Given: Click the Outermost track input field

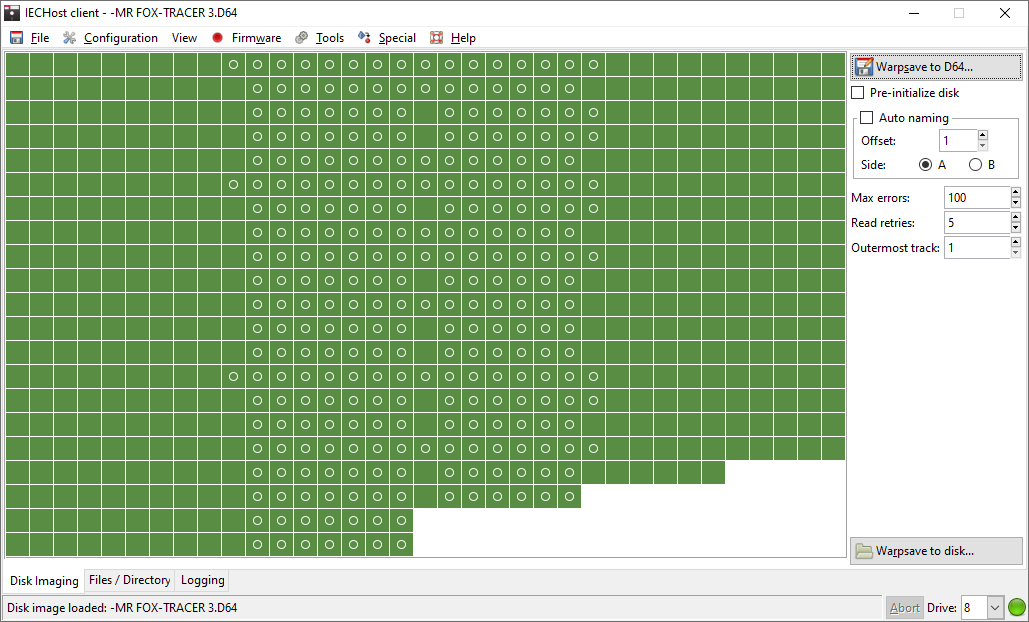Looking at the screenshot, I should pyautogui.click(x=977, y=248).
